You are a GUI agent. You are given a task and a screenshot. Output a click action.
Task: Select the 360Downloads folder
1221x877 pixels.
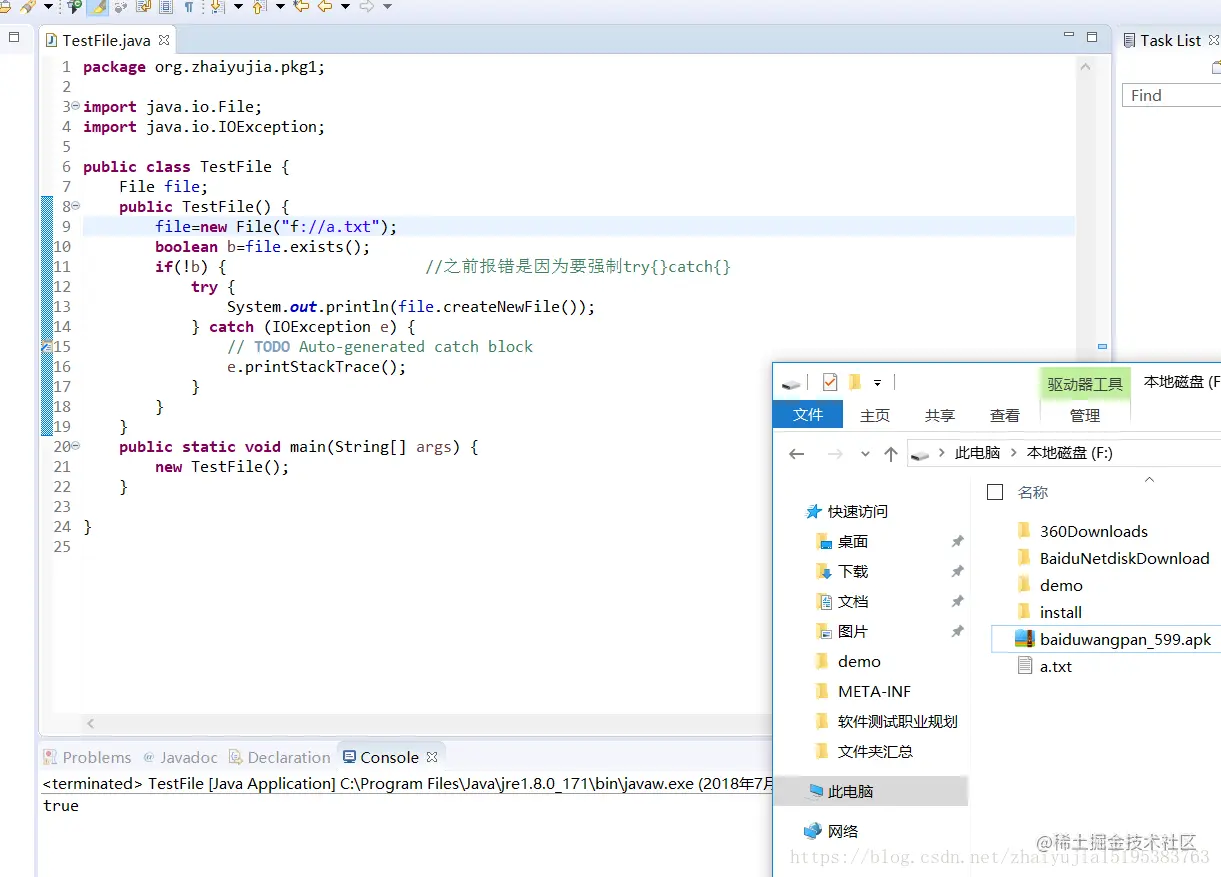[1093, 531]
